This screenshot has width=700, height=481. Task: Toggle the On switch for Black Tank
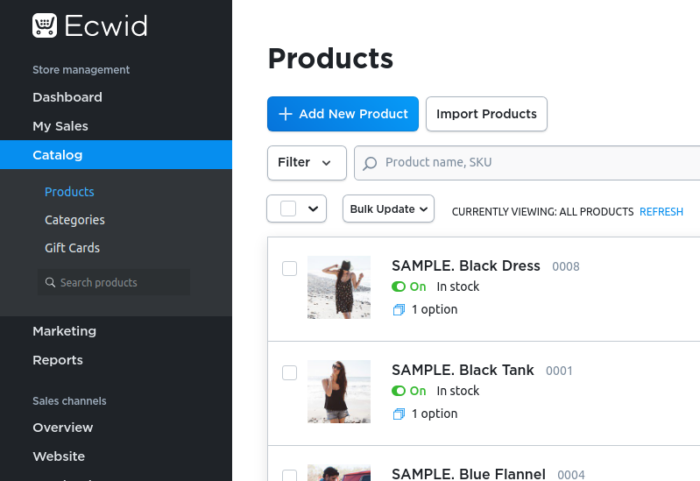(399, 391)
